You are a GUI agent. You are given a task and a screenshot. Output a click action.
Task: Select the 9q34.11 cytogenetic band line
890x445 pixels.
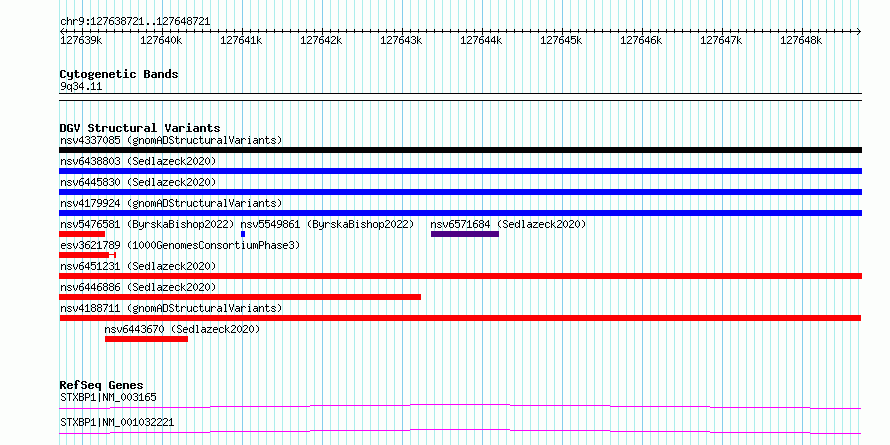click(460, 97)
